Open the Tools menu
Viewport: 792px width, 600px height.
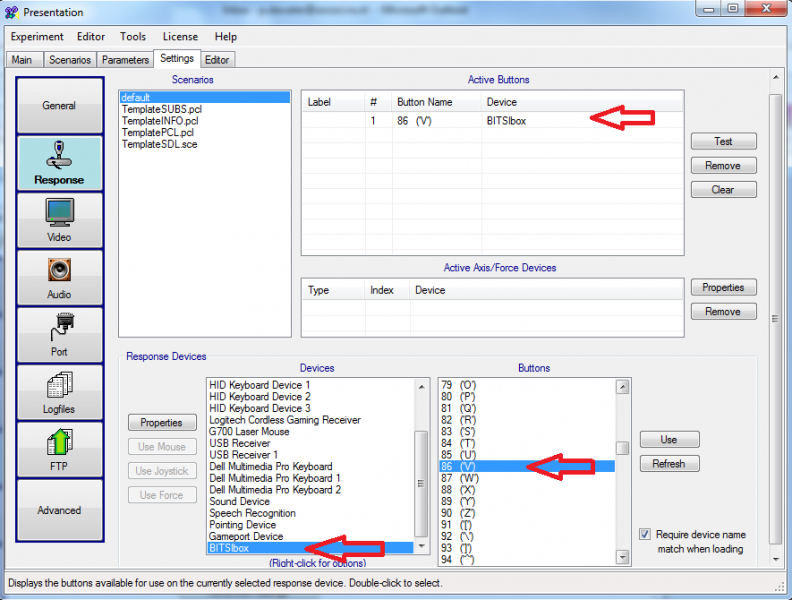click(x=133, y=37)
